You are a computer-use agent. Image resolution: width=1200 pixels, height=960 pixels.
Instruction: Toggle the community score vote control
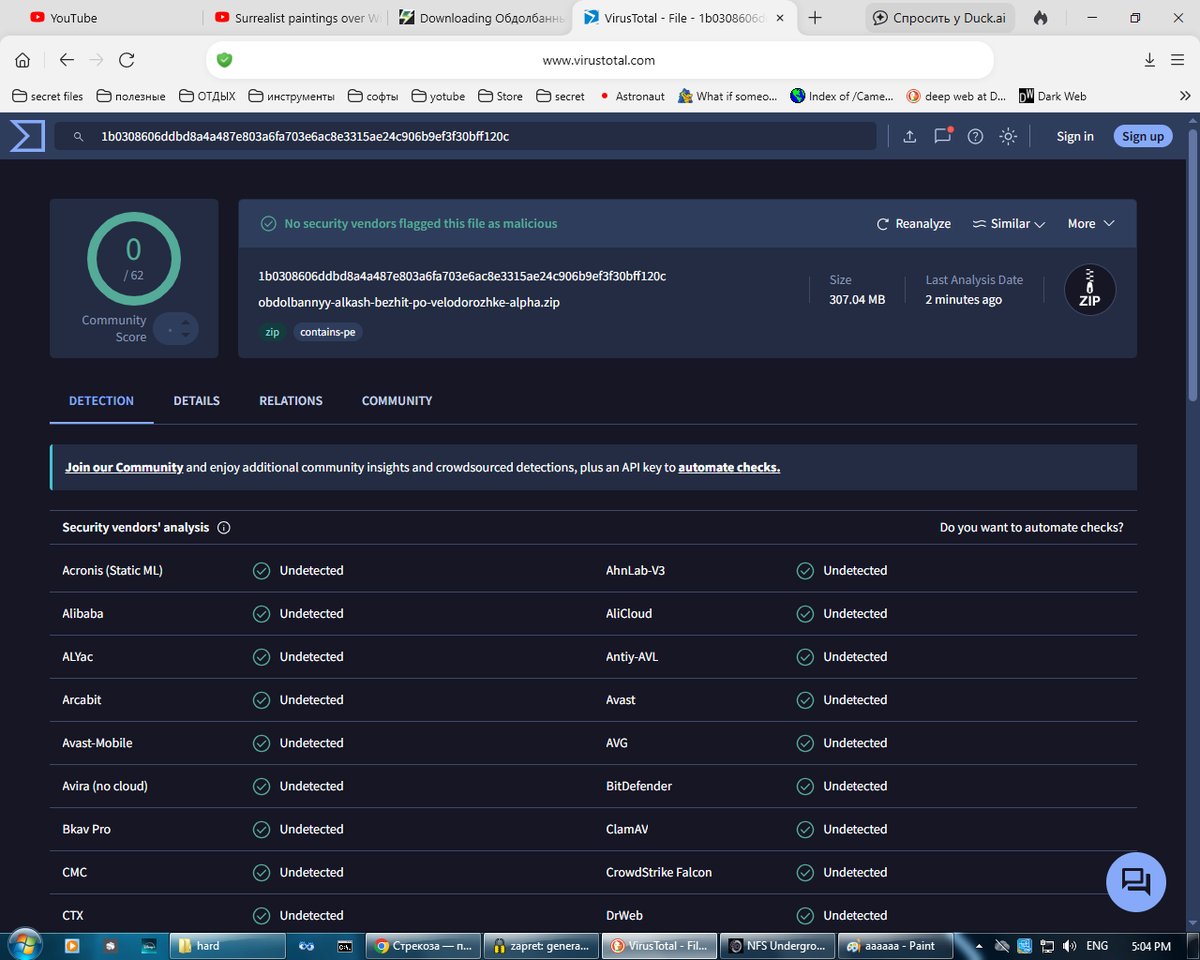coord(176,329)
